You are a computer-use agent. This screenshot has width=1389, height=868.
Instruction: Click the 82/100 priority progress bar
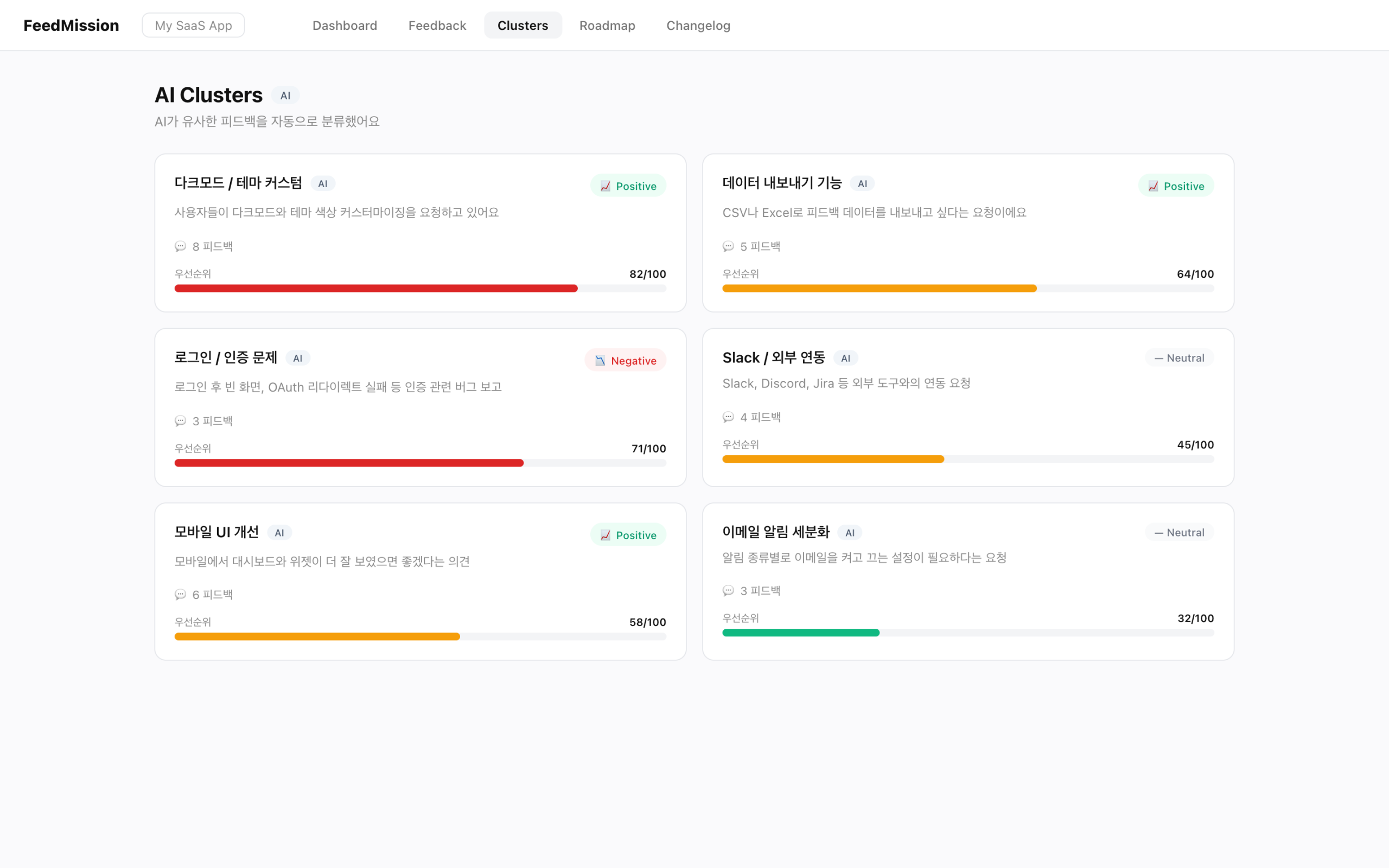[x=420, y=288]
